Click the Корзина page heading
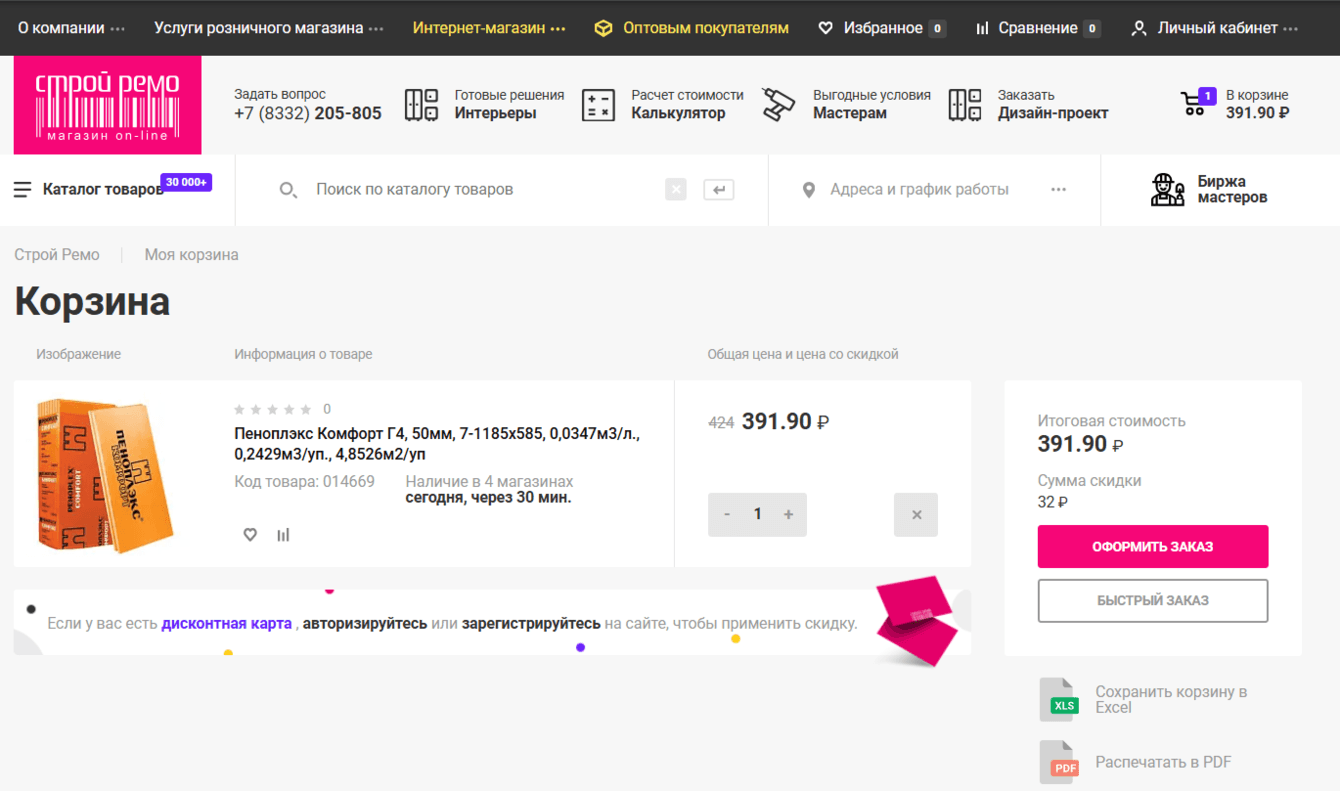 (92, 302)
